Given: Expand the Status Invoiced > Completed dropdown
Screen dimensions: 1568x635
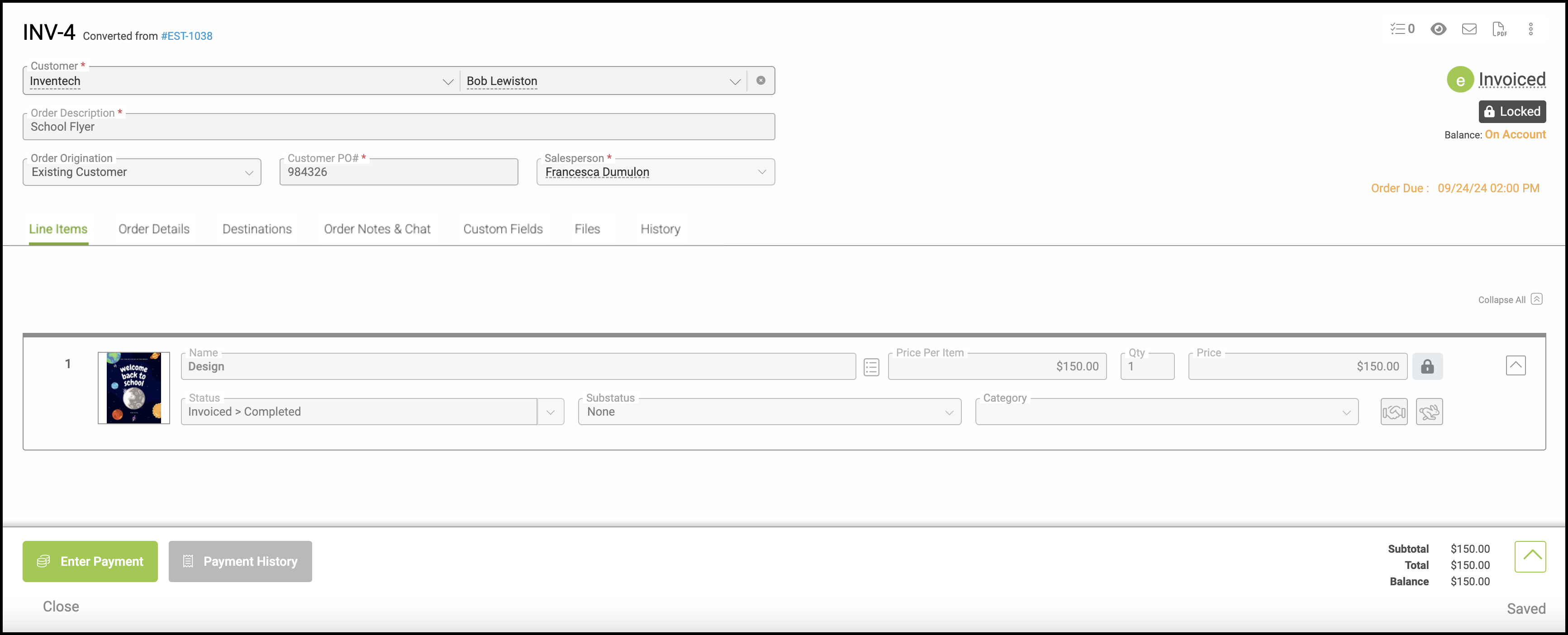Looking at the screenshot, I should 550,412.
